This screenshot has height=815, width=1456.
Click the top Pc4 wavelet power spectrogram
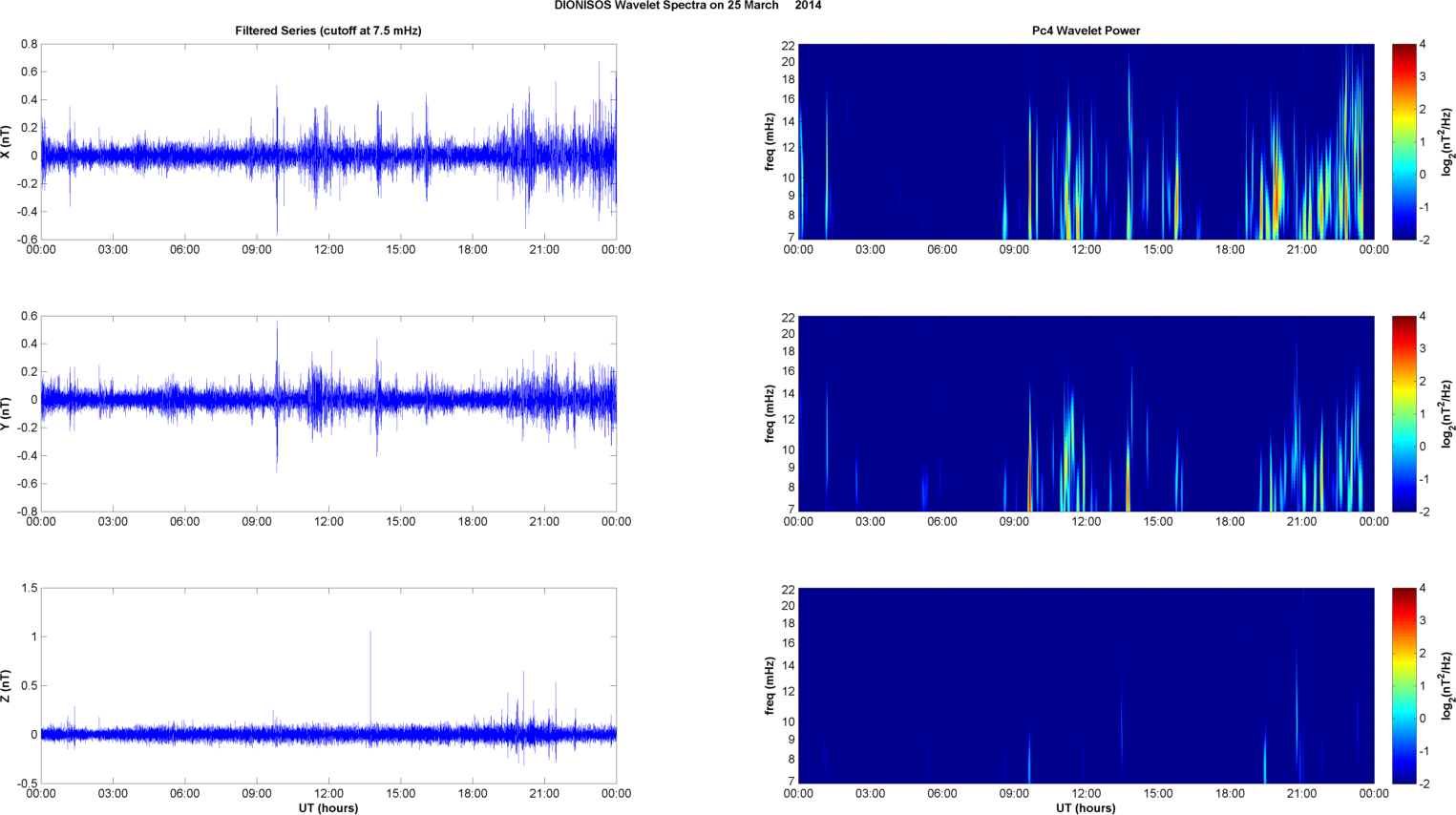click(x=1086, y=142)
